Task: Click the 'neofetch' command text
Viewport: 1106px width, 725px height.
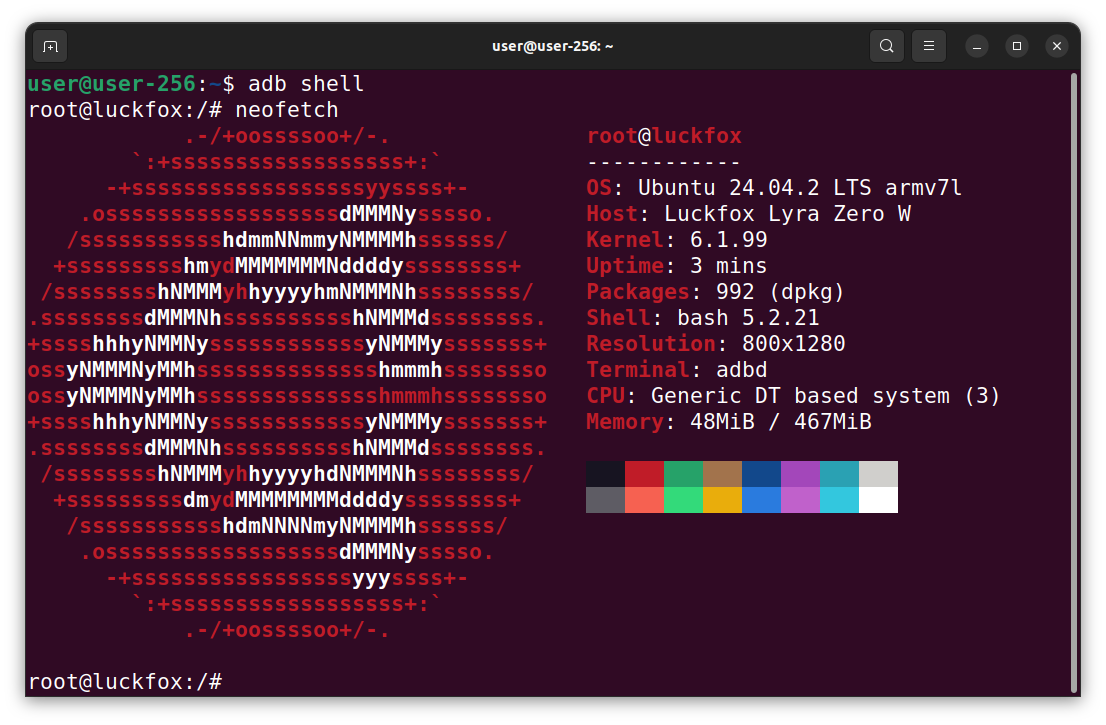Action: pos(286,110)
